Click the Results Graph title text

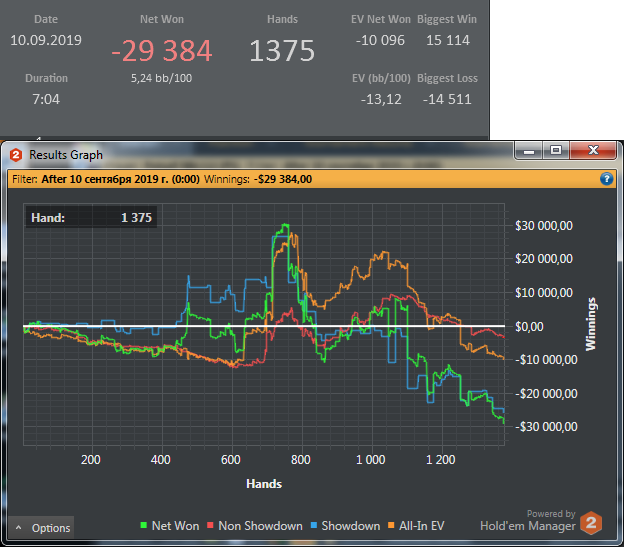coord(66,155)
